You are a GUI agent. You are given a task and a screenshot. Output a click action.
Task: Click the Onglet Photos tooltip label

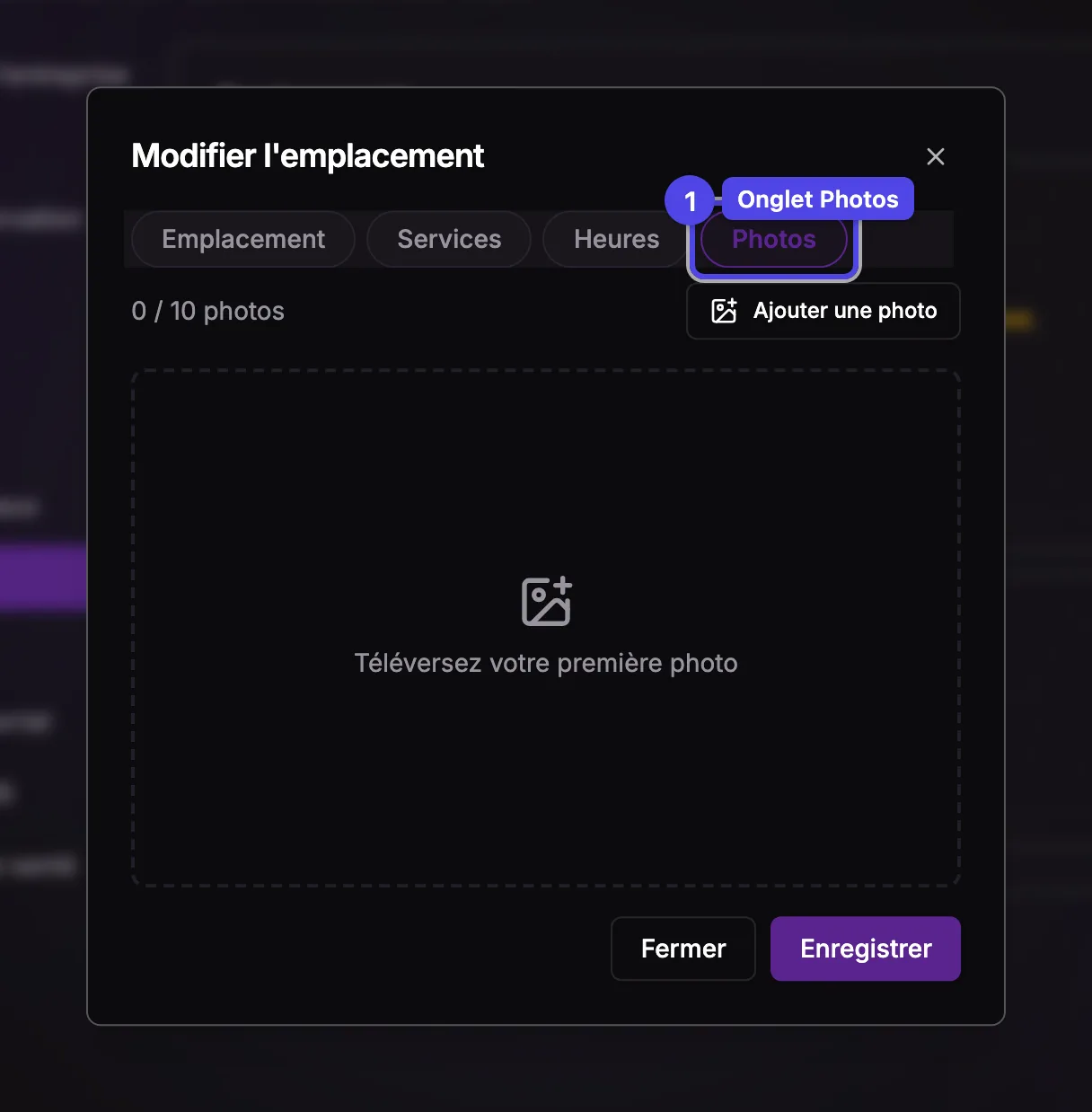click(817, 199)
